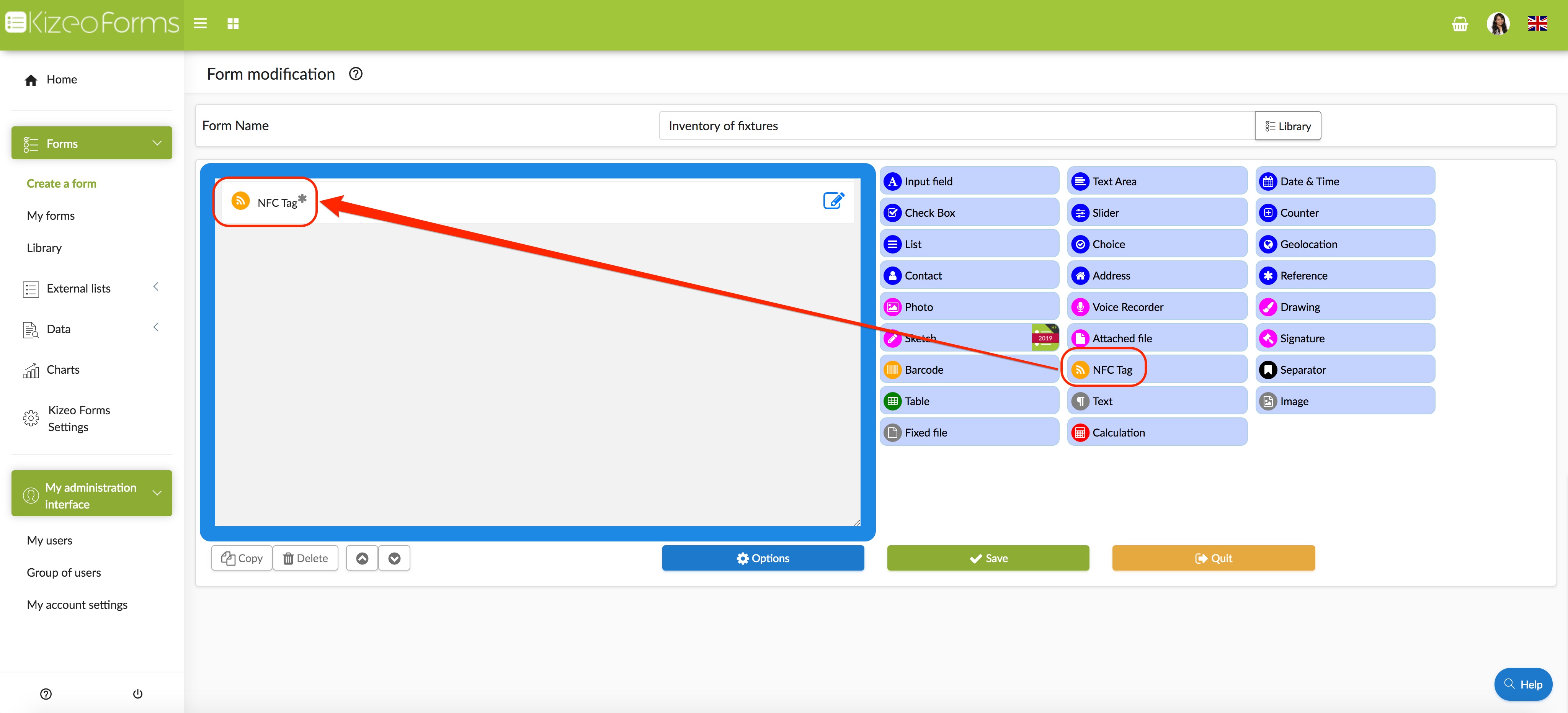Click the Form Name input field

(955, 126)
